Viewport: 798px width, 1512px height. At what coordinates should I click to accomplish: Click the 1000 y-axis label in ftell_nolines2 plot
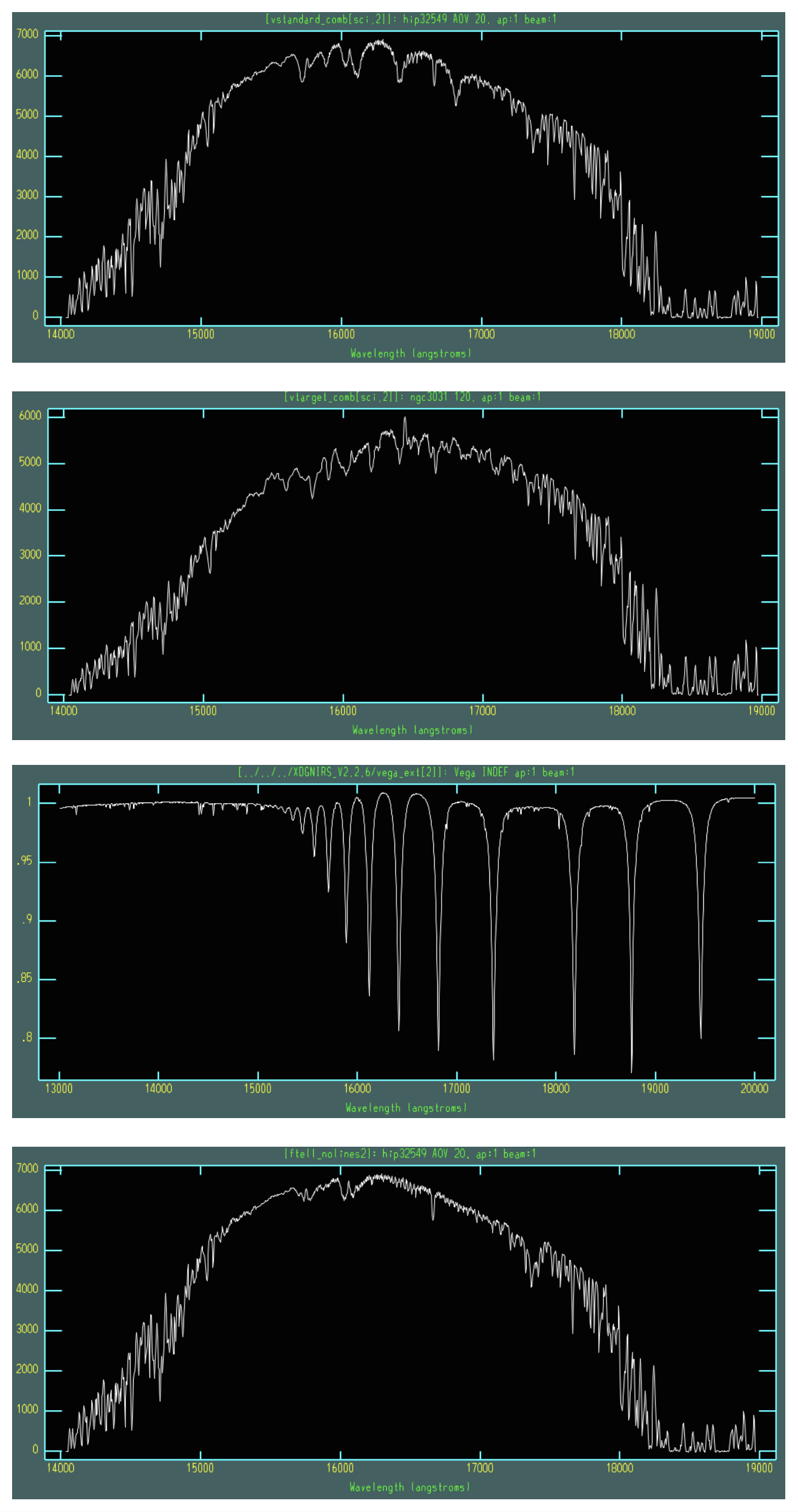pyautogui.click(x=27, y=1410)
